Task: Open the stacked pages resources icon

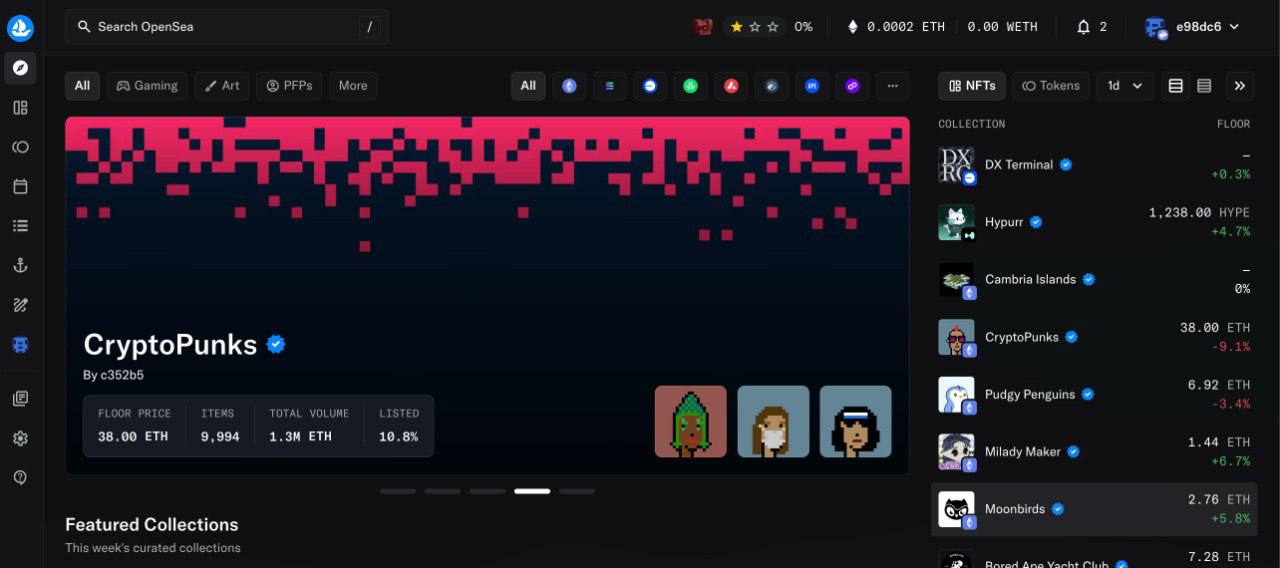Action: (x=20, y=399)
